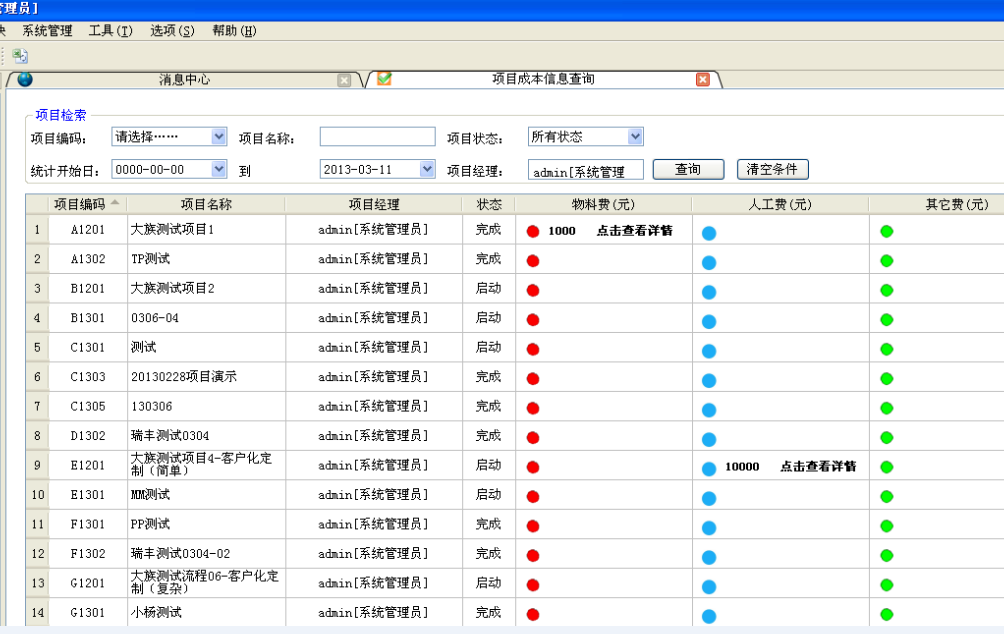Open the 统计开始日 date dropdown
The width and height of the screenshot is (1004, 634).
[219, 170]
